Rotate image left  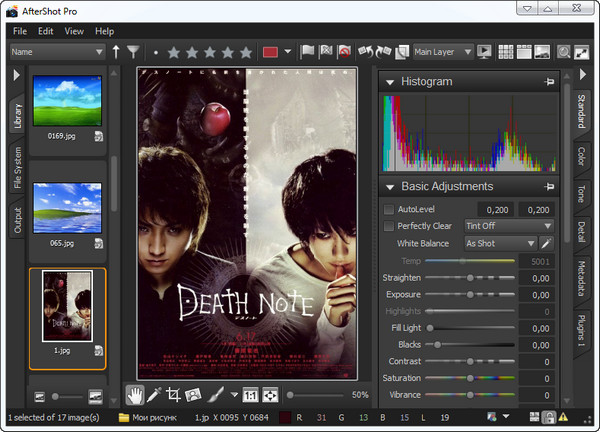[365, 52]
